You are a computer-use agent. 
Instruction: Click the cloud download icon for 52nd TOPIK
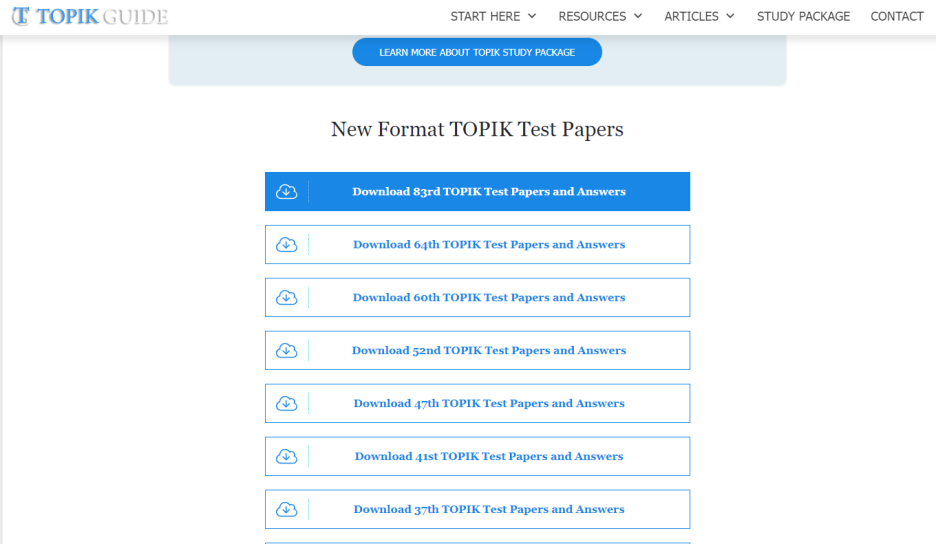[287, 351]
